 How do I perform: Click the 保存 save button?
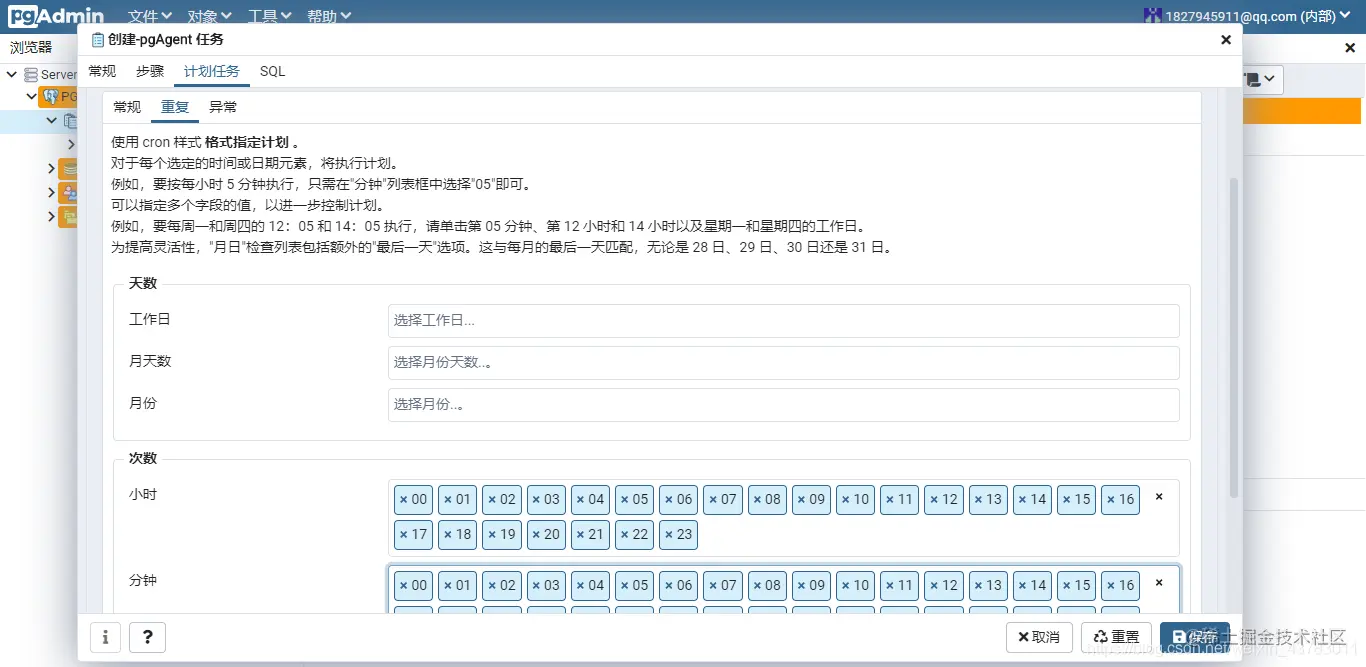click(x=1196, y=637)
